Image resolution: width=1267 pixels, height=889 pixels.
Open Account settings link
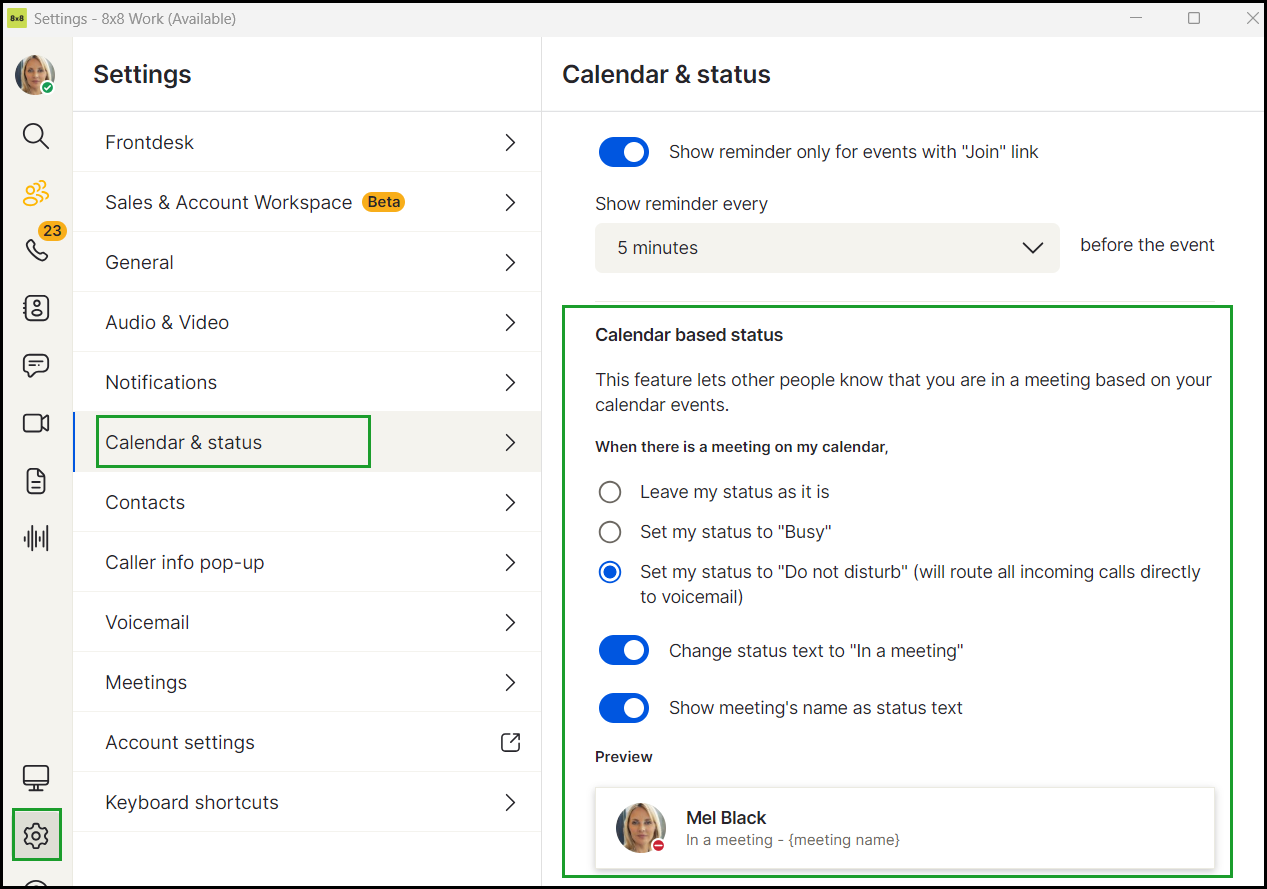(307, 742)
